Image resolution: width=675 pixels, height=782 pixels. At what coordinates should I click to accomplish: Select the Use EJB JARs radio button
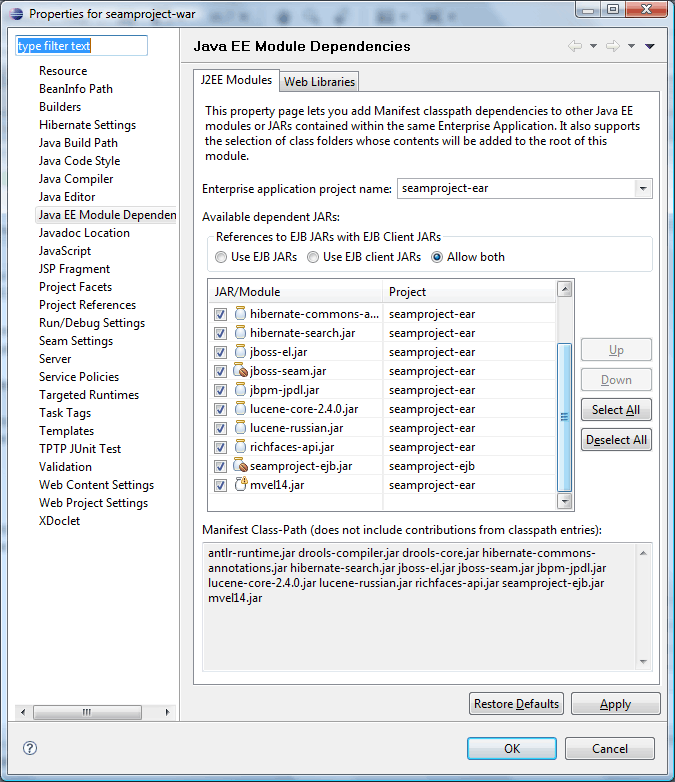pos(221,257)
